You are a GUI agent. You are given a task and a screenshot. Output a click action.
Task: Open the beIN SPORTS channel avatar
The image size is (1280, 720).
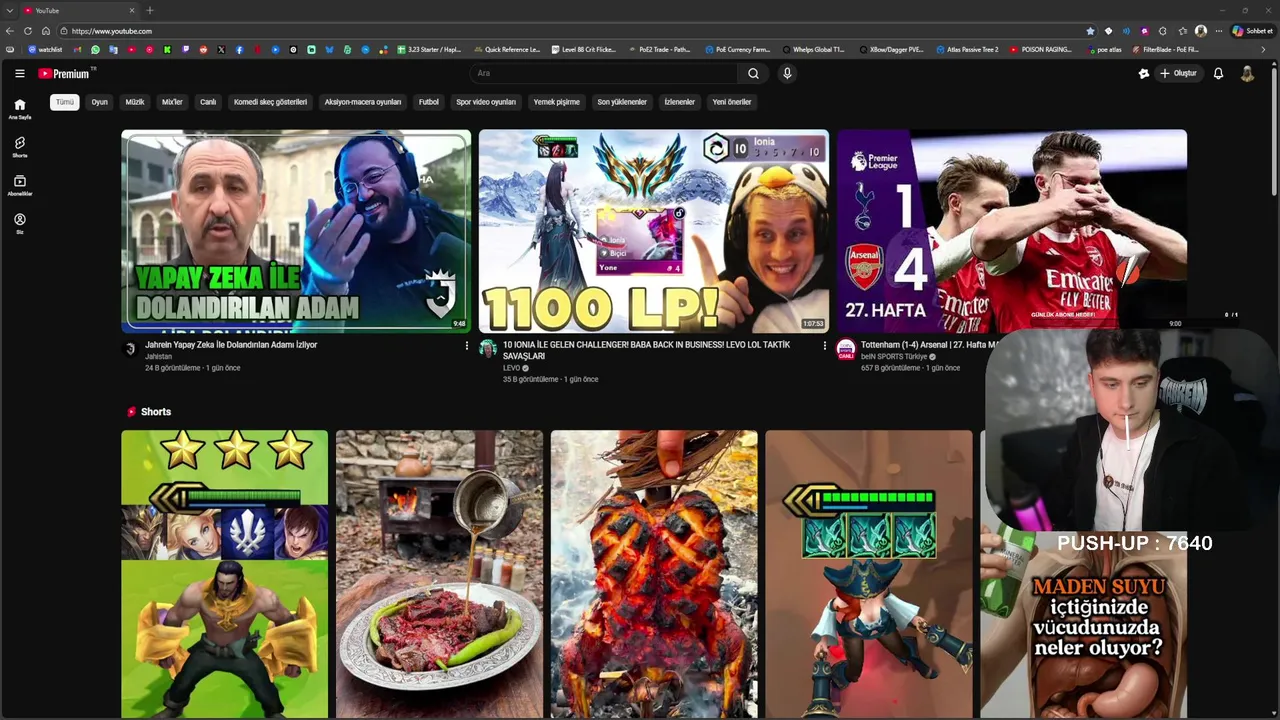tap(845, 348)
